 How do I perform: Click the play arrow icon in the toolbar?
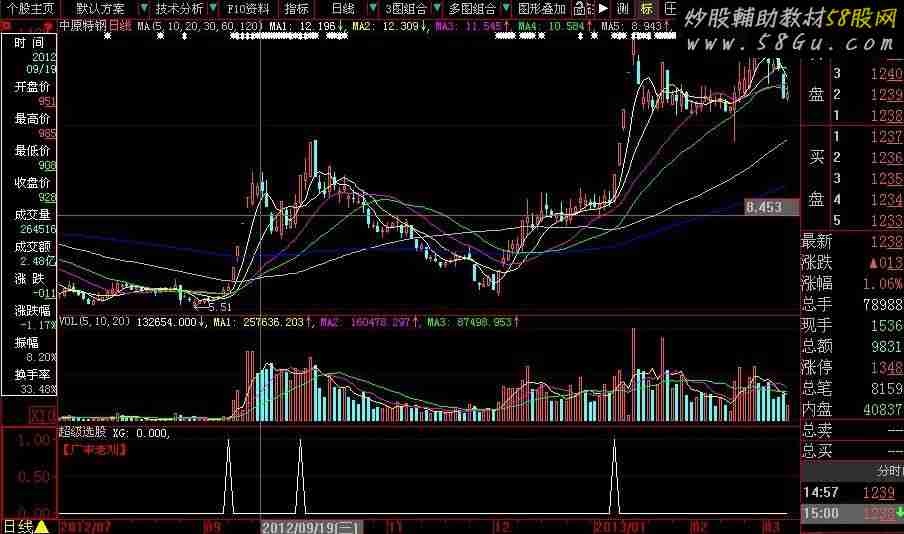603,9
